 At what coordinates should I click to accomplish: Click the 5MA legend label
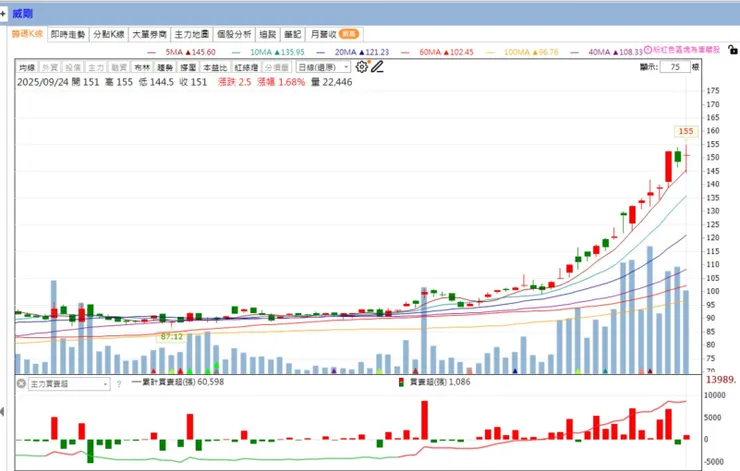tap(190, 52)
